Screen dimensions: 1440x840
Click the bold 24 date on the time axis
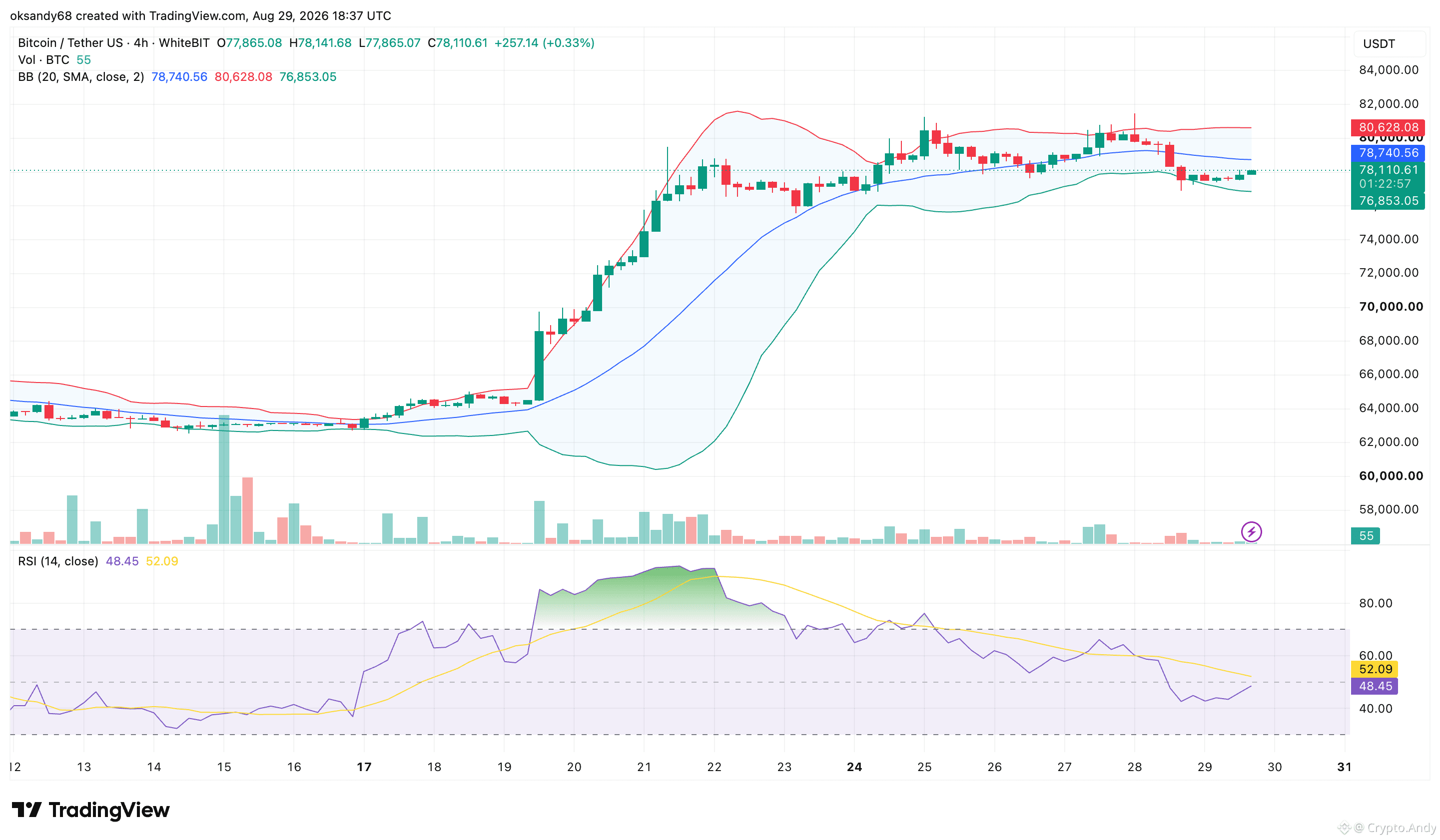click(854, 767)
